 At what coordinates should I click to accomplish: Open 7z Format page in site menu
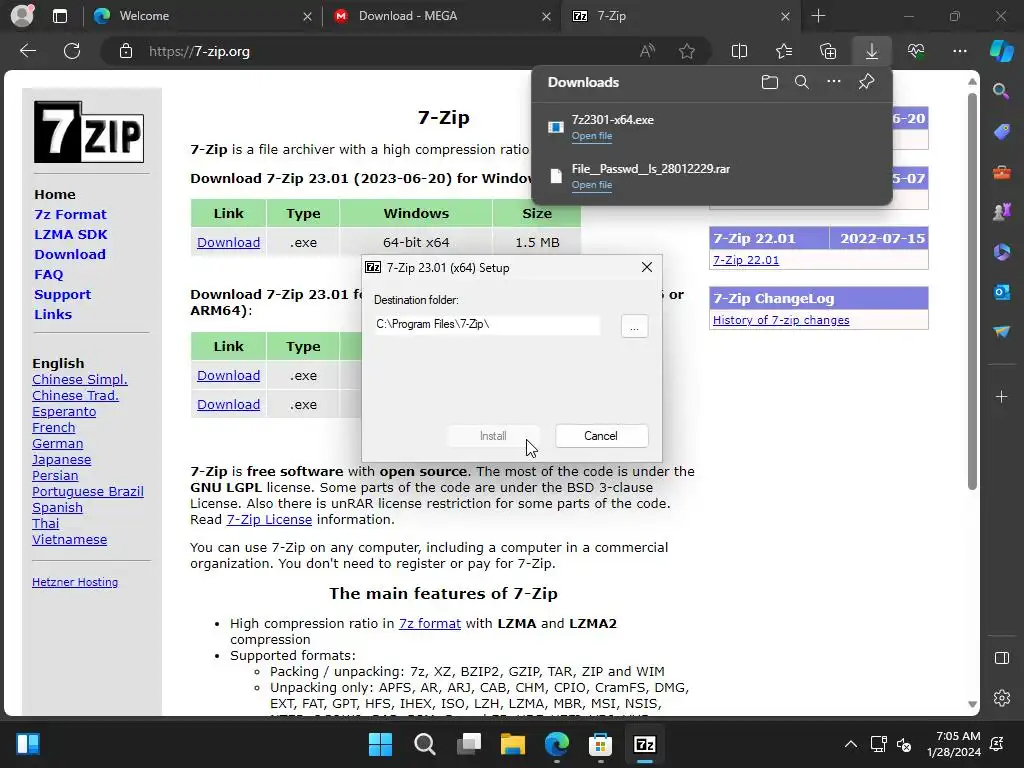point(70,214)
